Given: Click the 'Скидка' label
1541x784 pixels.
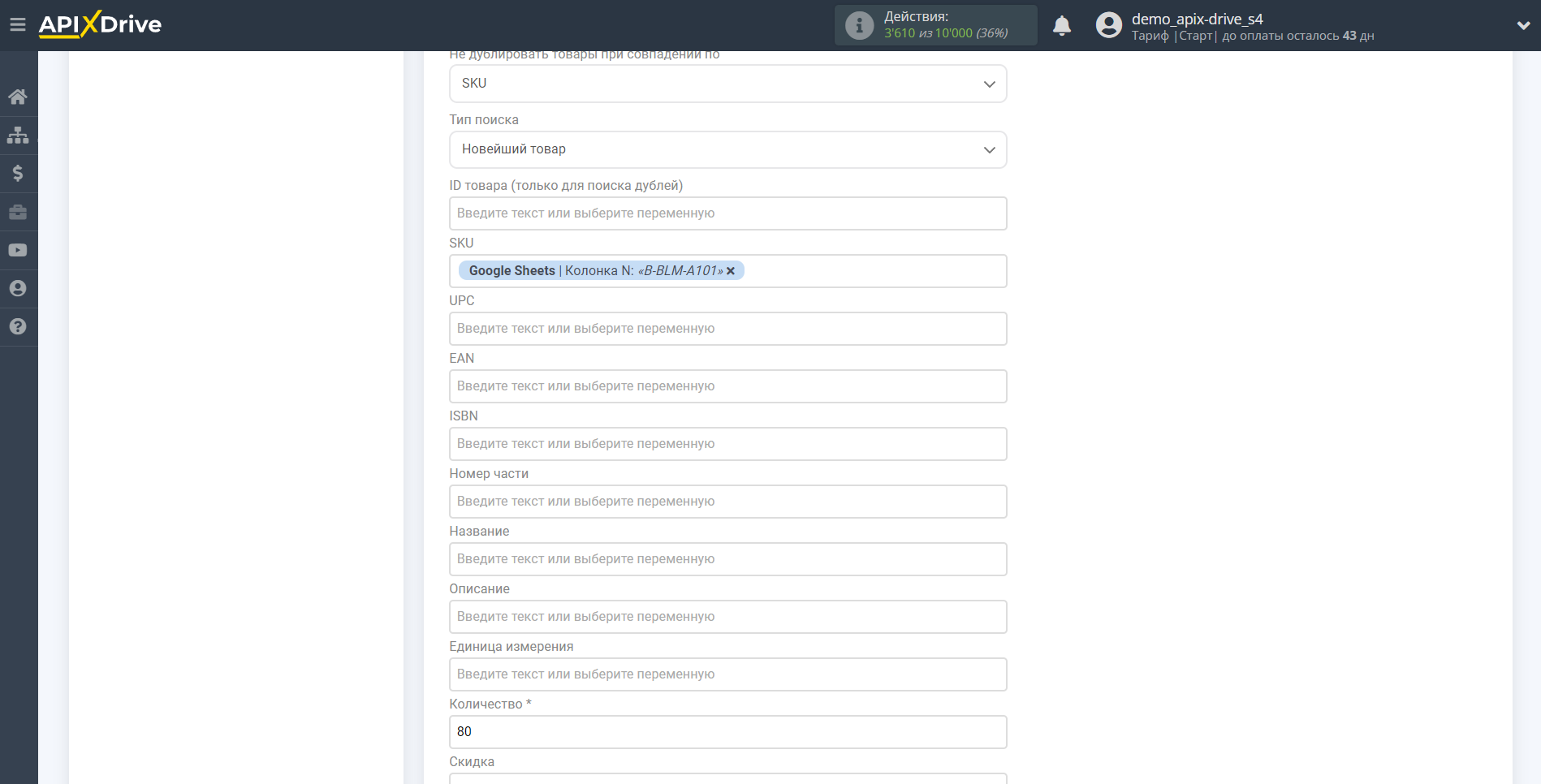Looking at the screenshot, I should coord(472,761).
